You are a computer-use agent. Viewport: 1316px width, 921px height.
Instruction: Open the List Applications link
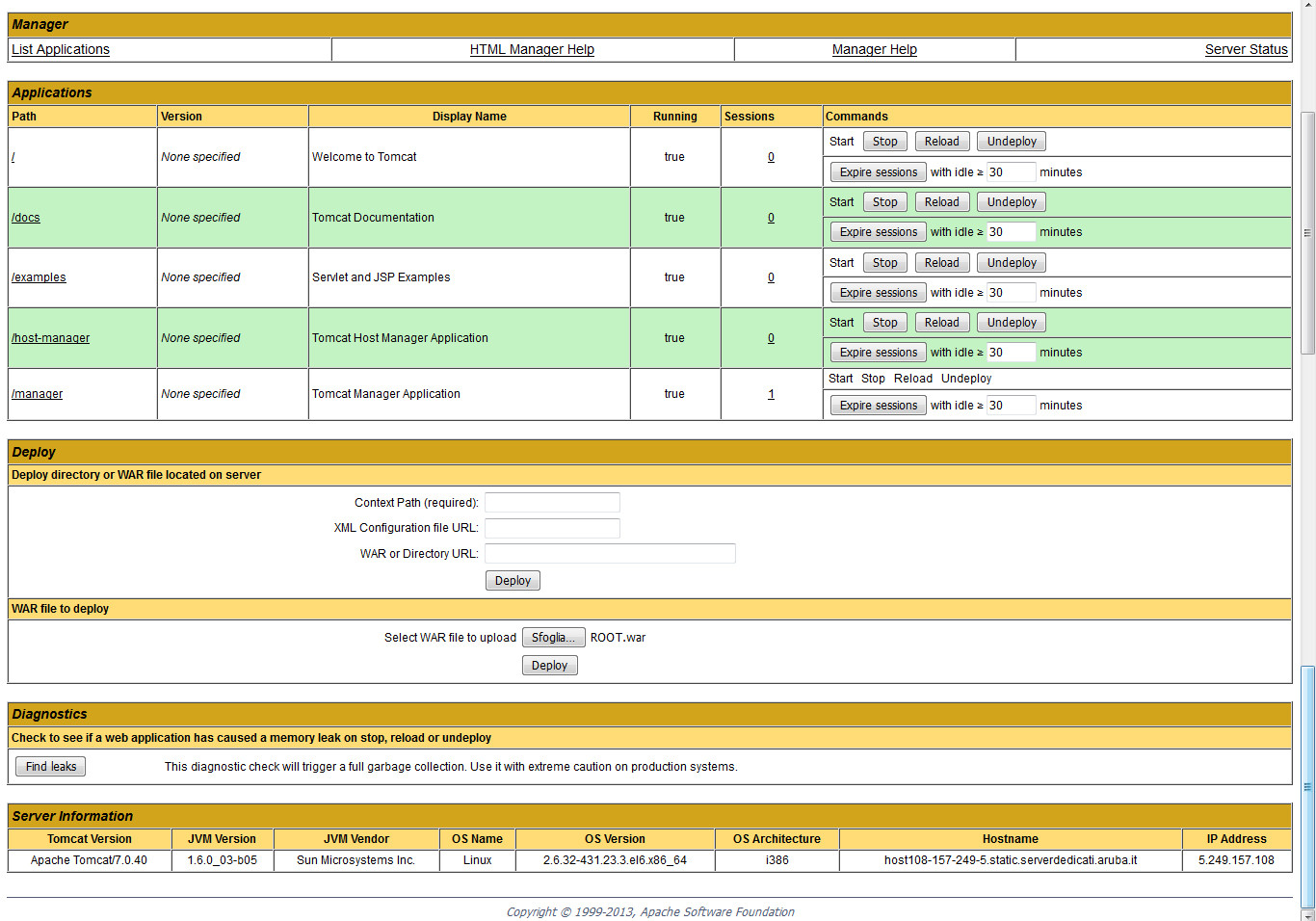[x=61, y=49]
